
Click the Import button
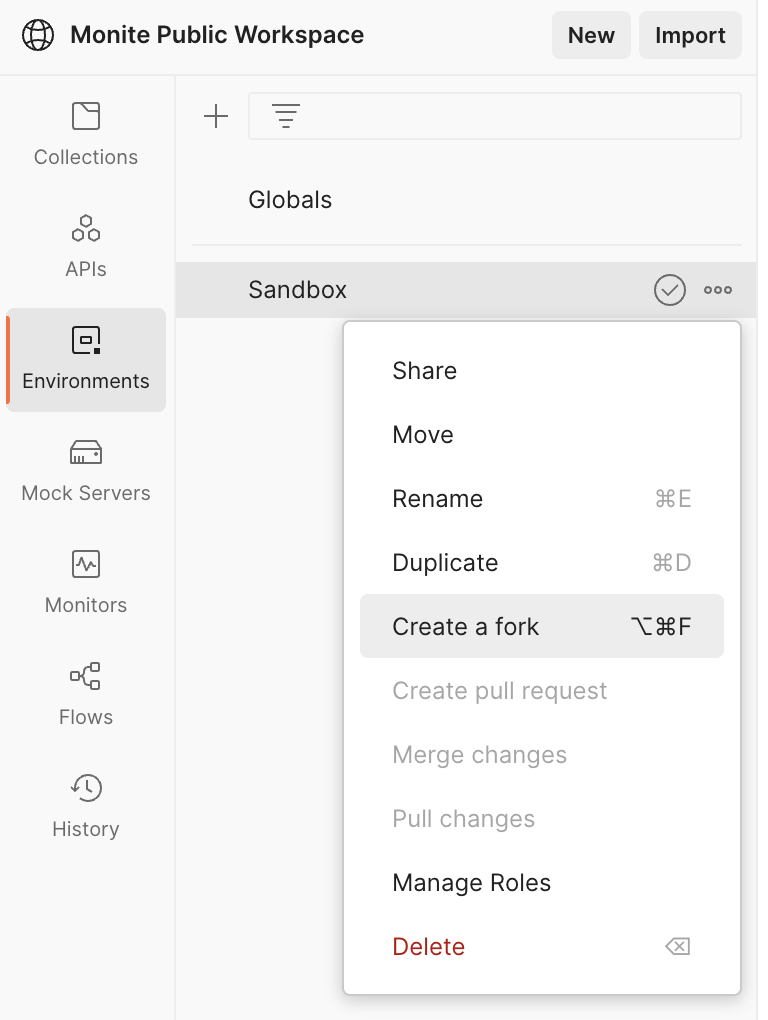click(690, 36)
